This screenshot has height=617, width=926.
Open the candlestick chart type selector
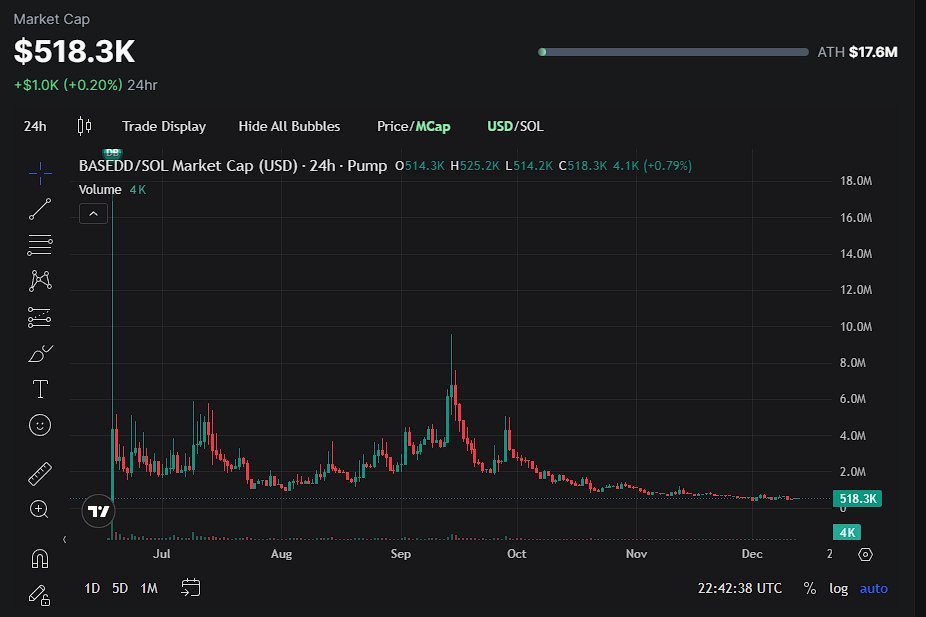click(84, 126)
